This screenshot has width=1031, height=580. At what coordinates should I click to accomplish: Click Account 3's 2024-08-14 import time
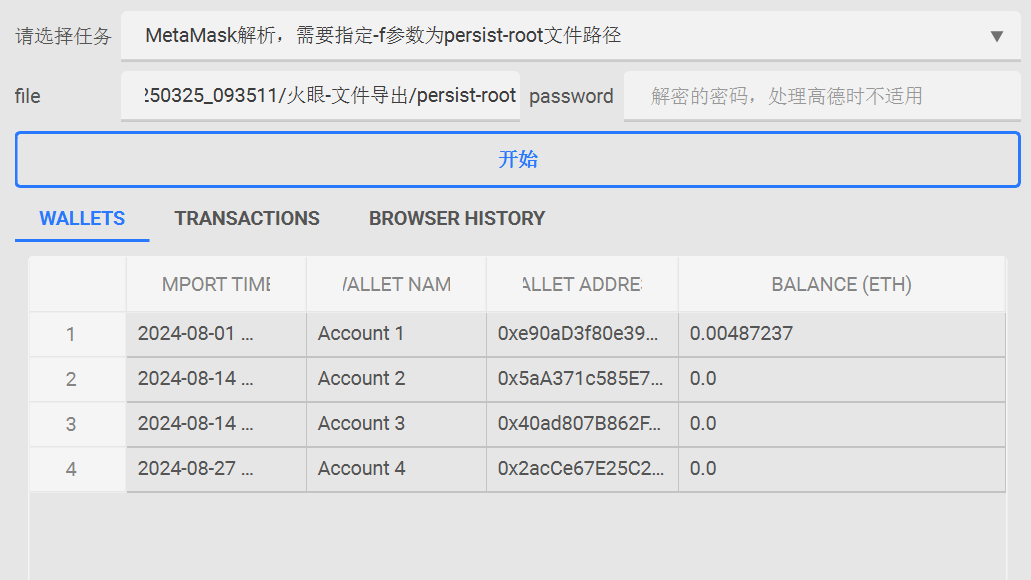tap(216, 423)
